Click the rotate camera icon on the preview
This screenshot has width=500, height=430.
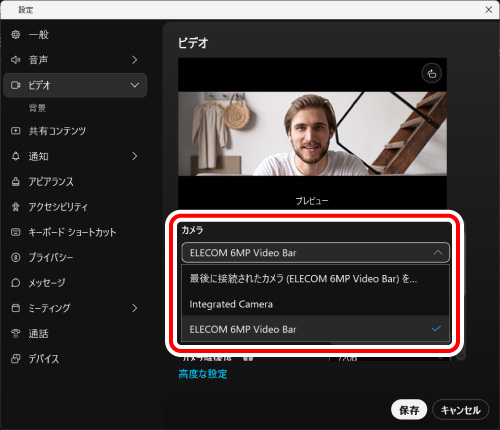pos(432,73)
